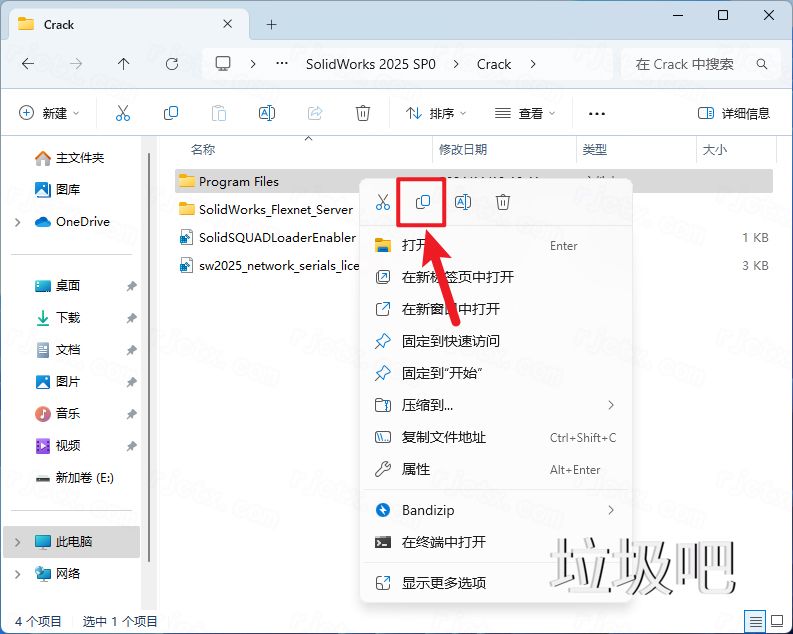Screen dimensions: 793x634
Task: Choose 属性 in the context menu
Action: [x=496, y=469]
